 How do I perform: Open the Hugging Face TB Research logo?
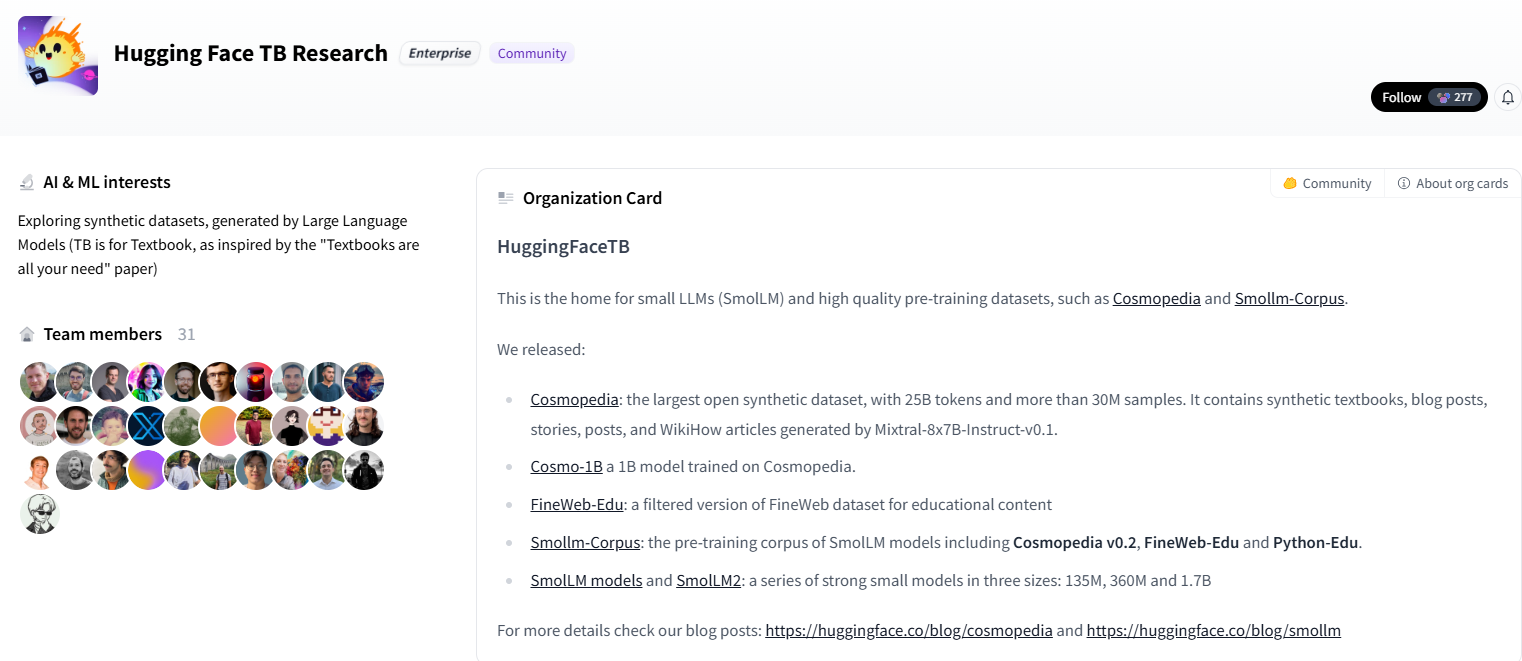click(58, 55)
